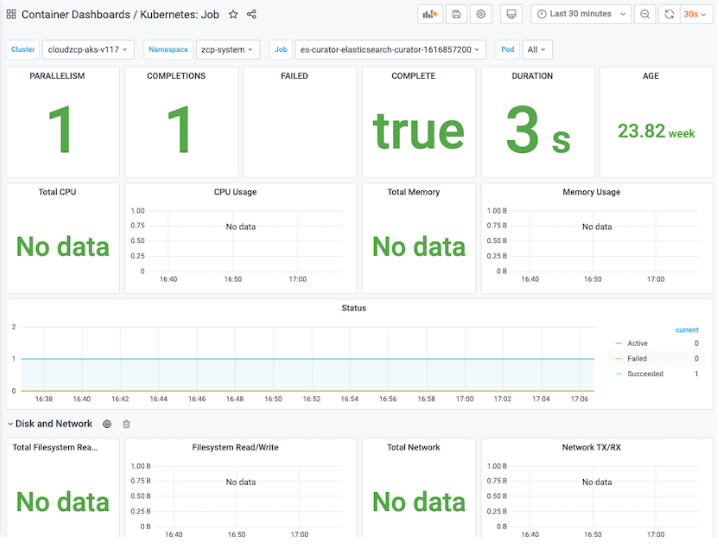
Task: Add a new panel
Action: 430,14
